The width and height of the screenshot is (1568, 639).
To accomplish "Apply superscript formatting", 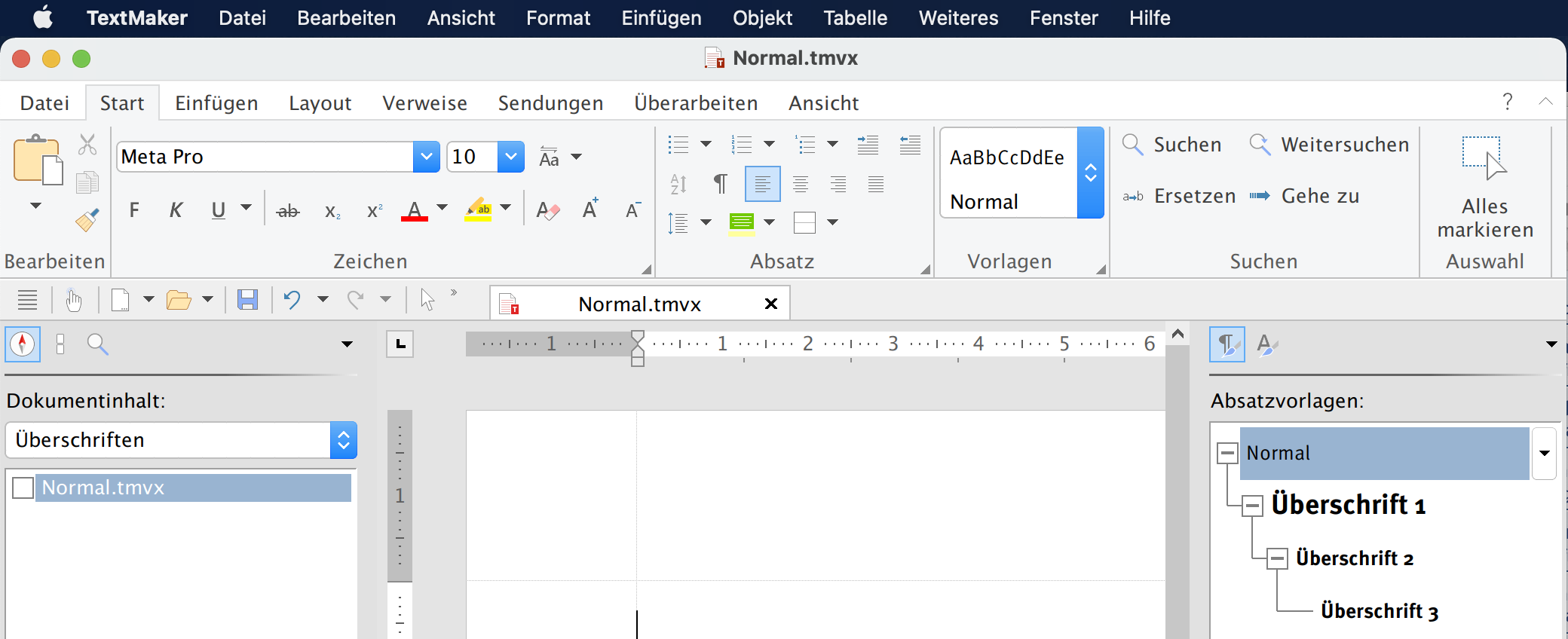I will point(375,212).
